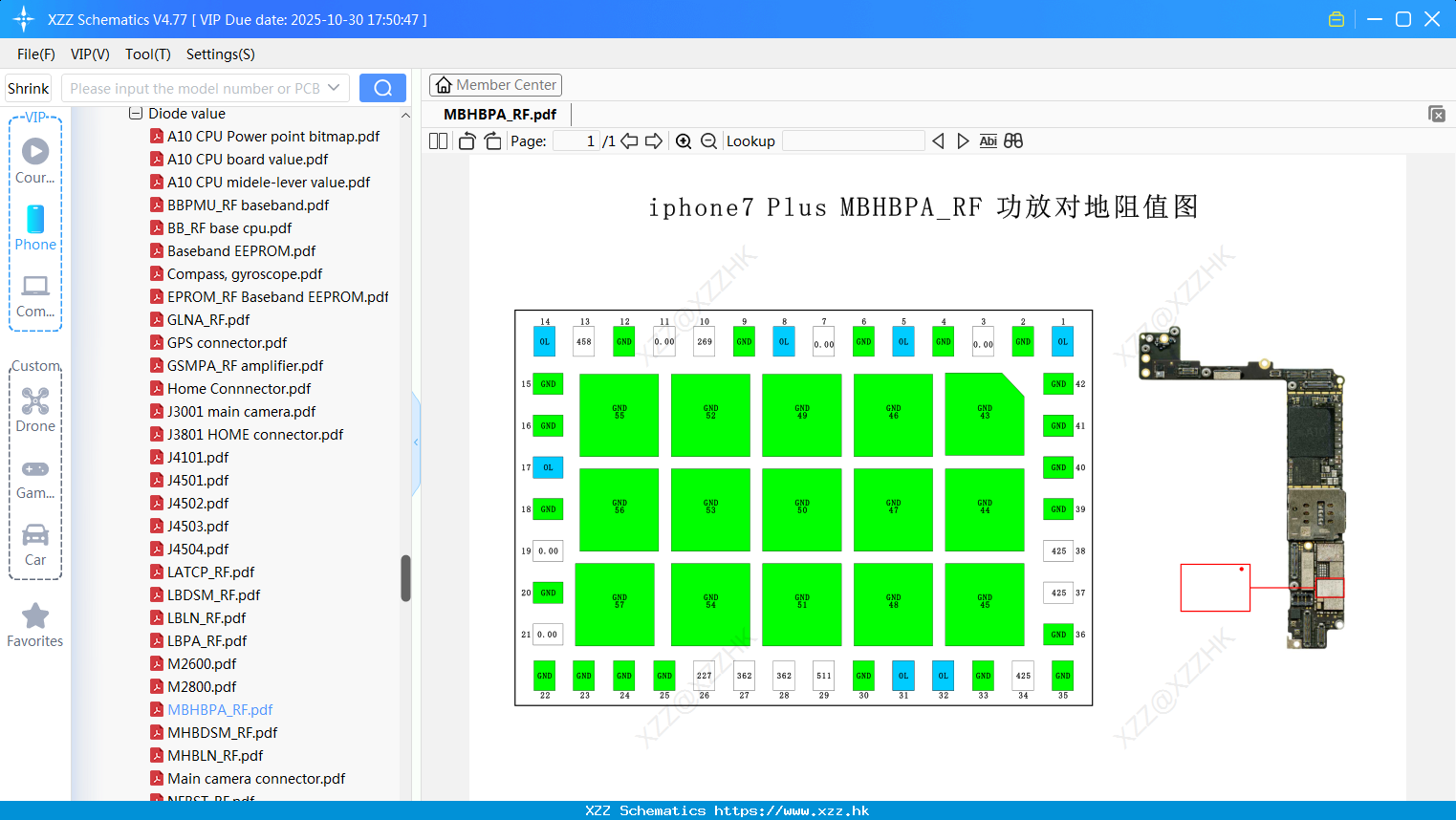Find the previous lookup match
Image resolution: width=1456 pixels, height=820 pixels.
point(938,141)
